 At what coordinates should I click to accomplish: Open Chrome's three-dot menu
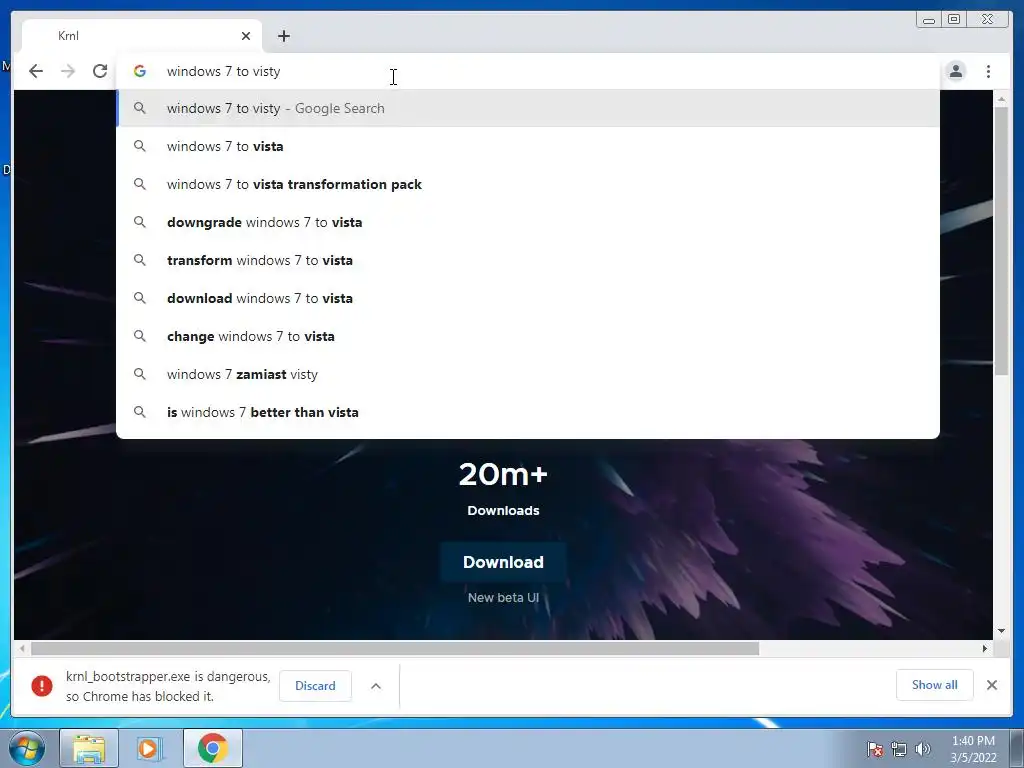click(x=988, y=71)
